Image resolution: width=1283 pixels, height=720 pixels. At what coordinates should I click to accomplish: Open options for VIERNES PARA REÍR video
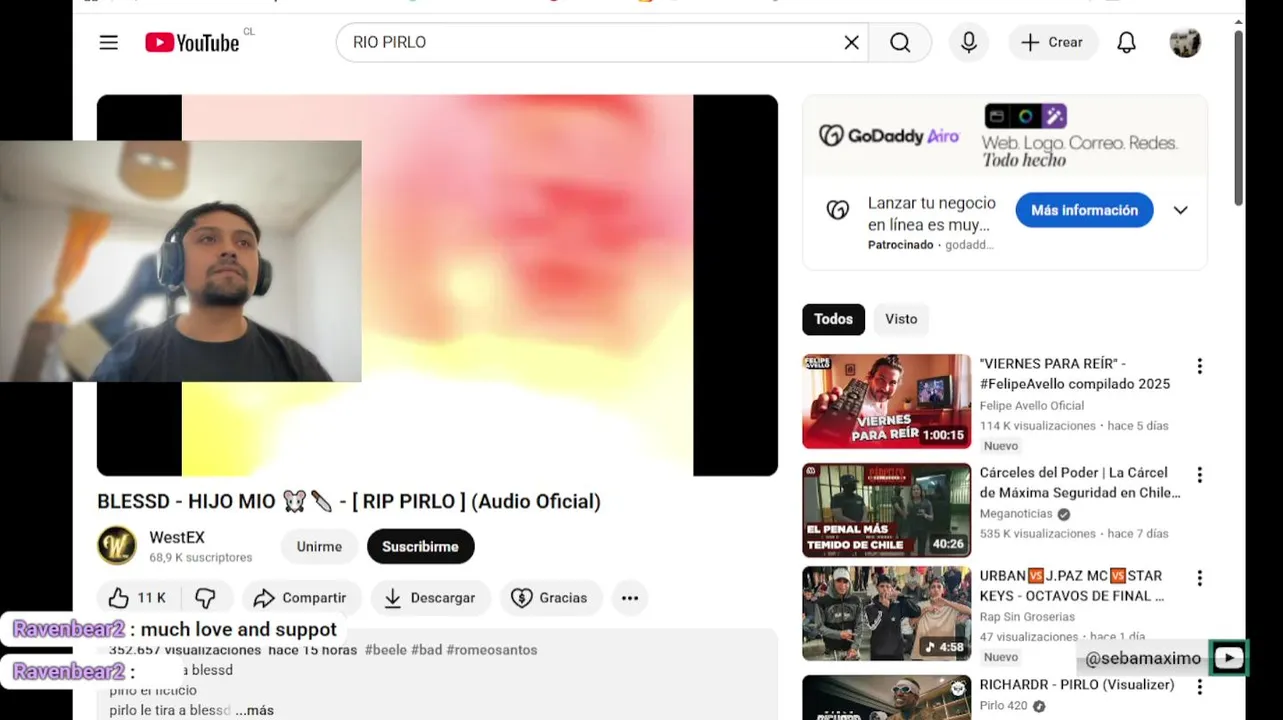pos(1199,366)
